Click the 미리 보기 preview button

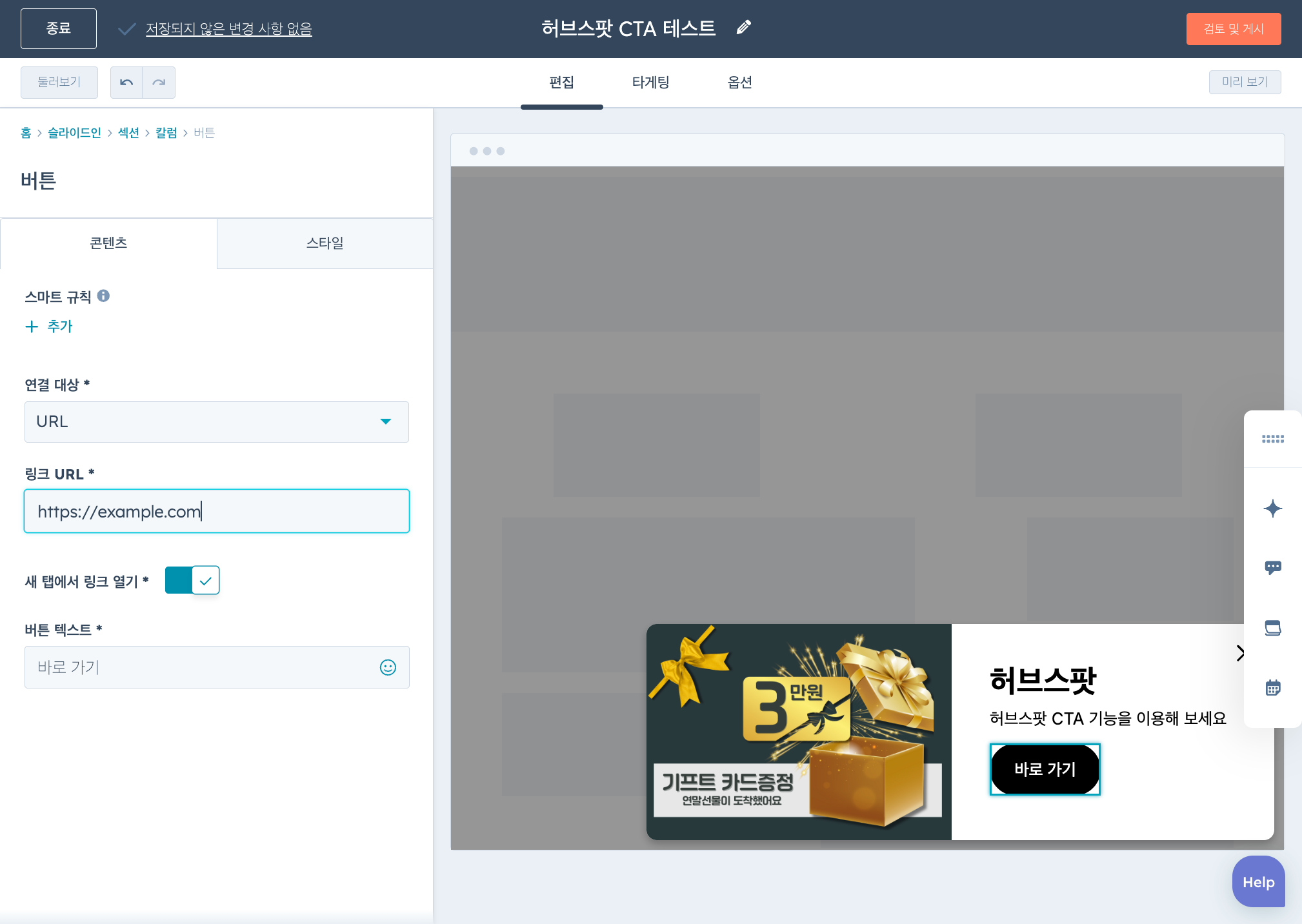(x=1245, y=82)
